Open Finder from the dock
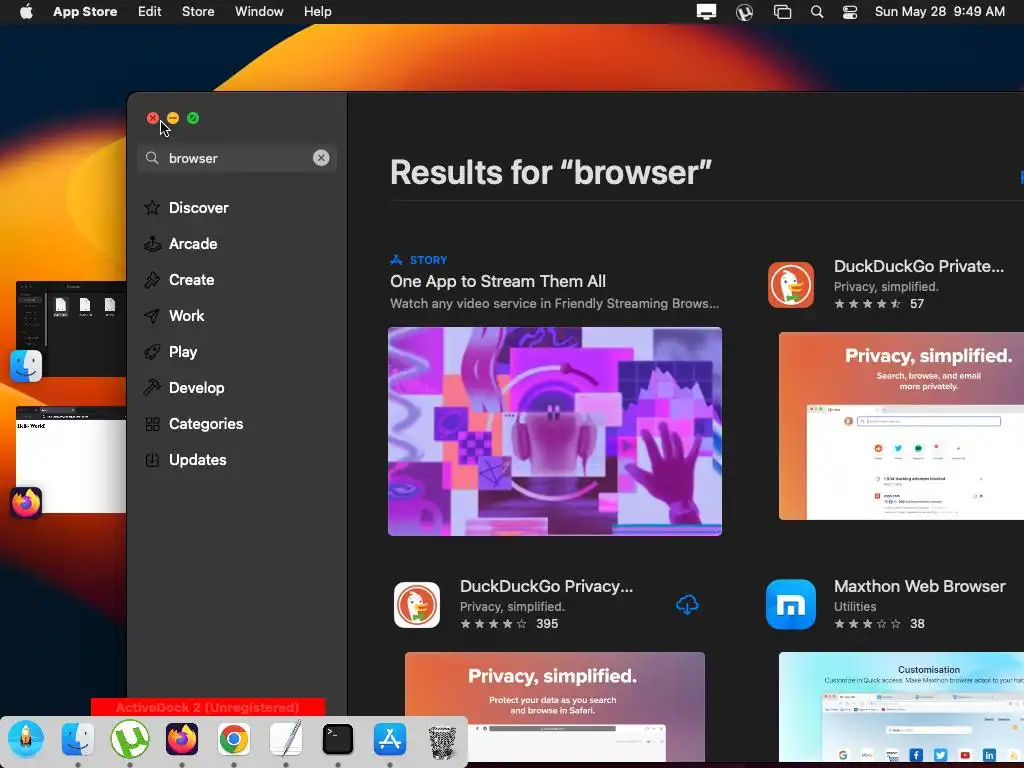Screen dimensions: 1024x768 click(78, 739)
